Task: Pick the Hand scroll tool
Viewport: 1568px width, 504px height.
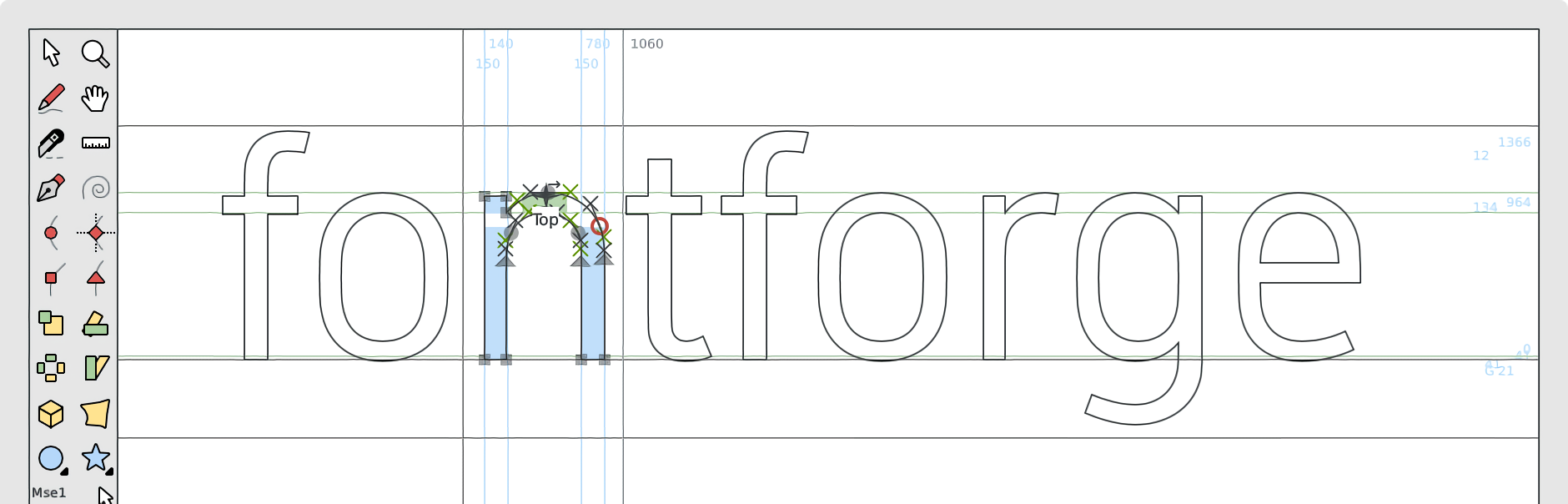Action: click(x=95, y=98)
